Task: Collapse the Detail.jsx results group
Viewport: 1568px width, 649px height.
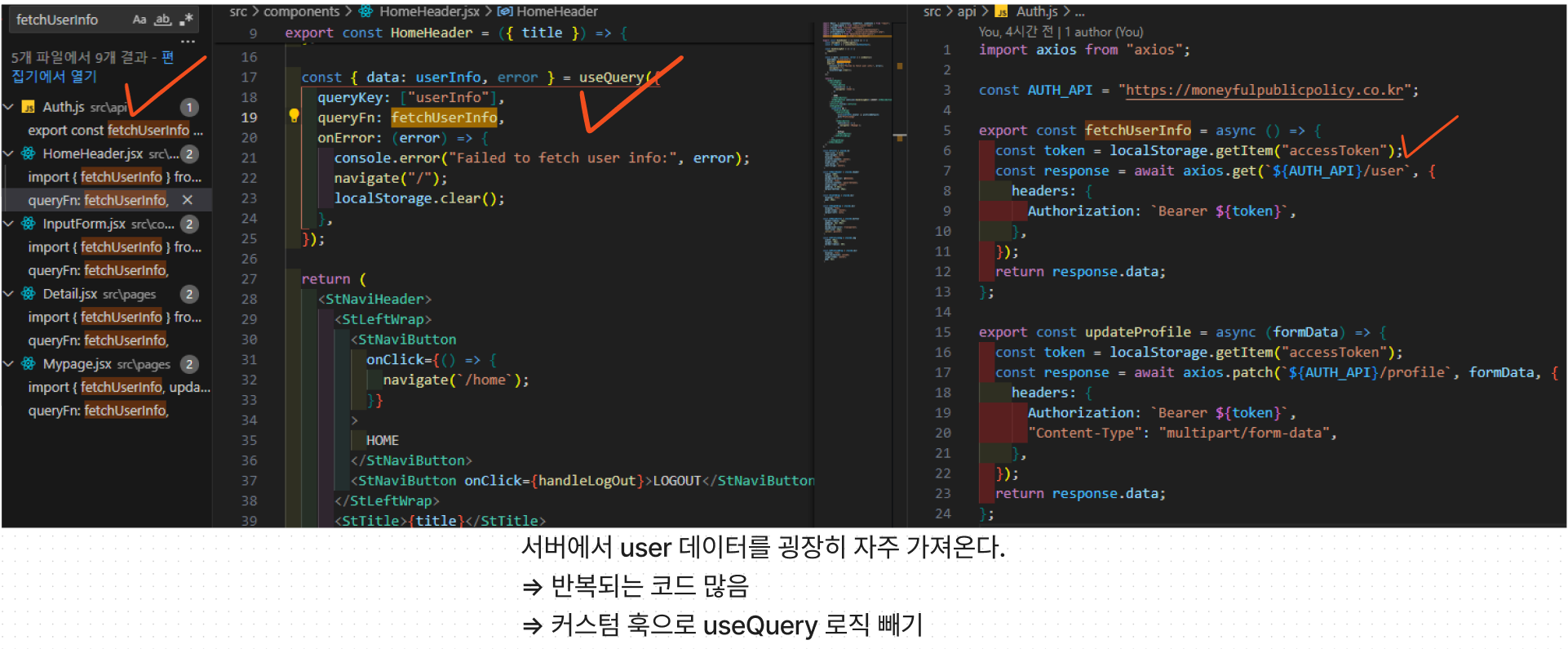Action: point(8,294)
